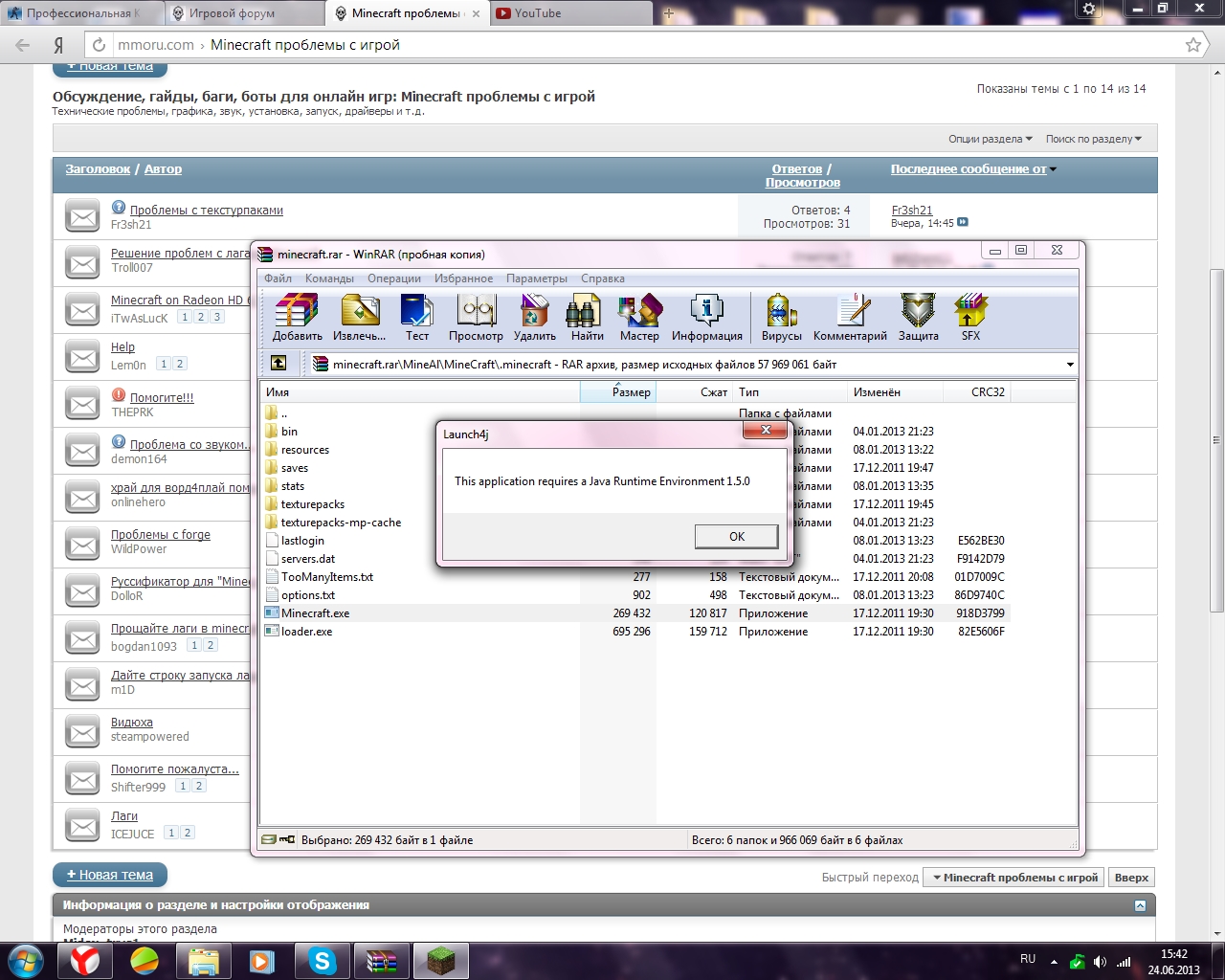Open the Команды menu in WinRAR
Viewport: 1225px width, 980px height.
coord(329,278)
